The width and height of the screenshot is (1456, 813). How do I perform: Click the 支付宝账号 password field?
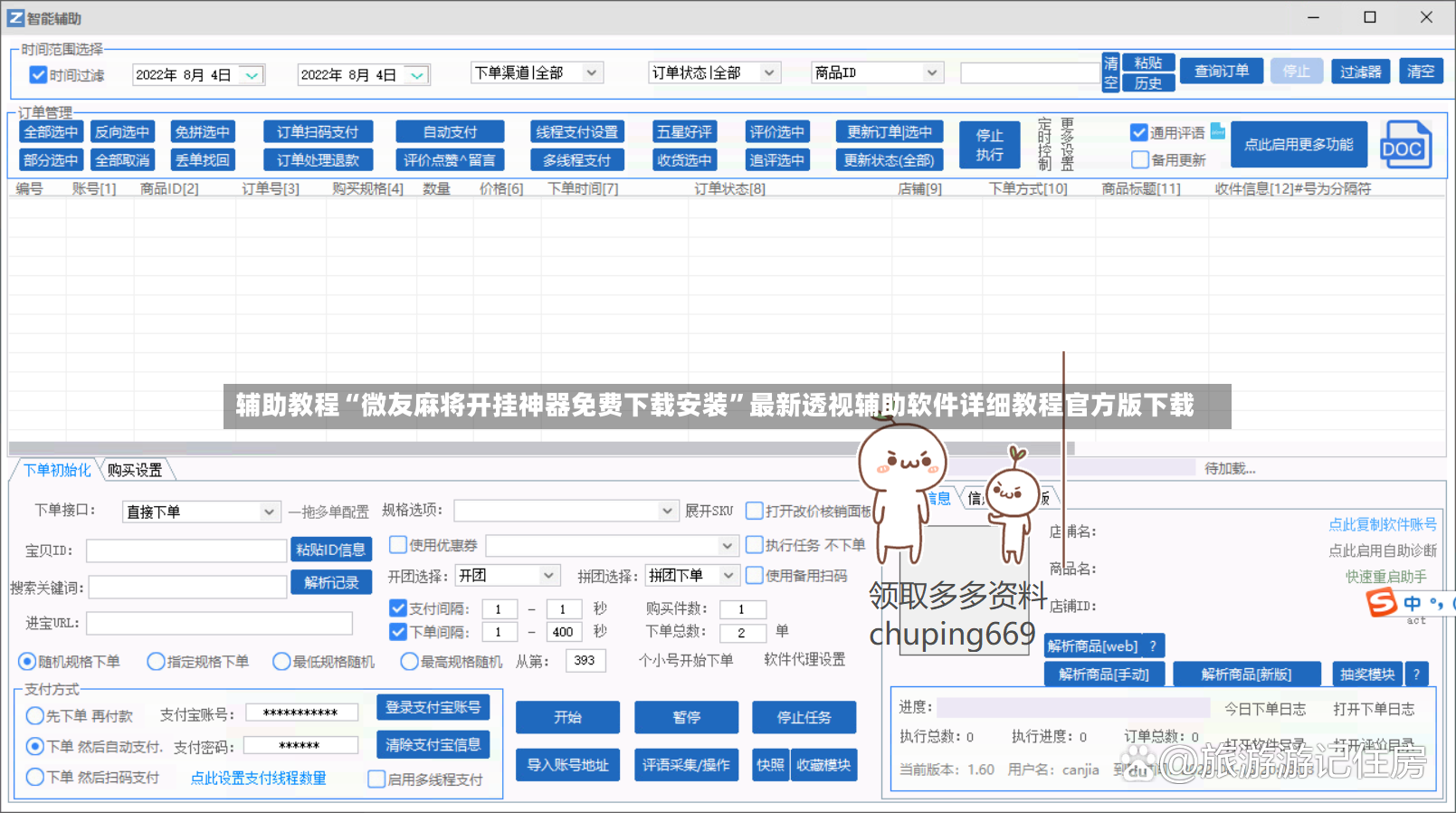(302, 713)
